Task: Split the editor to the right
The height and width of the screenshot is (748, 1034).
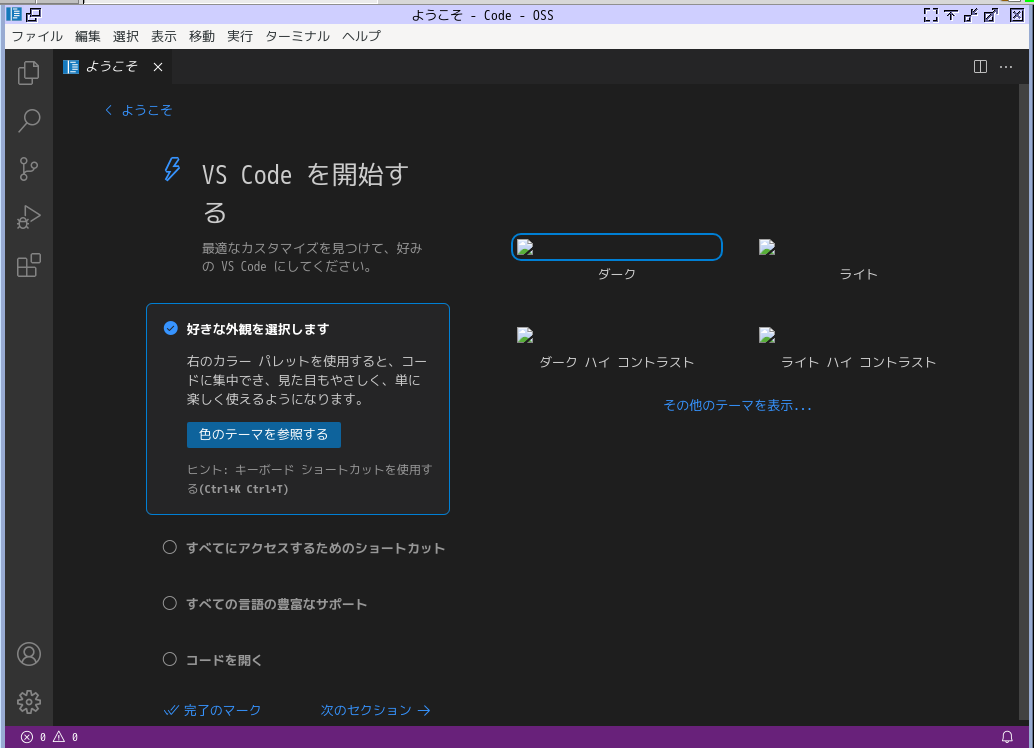Action: [980, 67]
